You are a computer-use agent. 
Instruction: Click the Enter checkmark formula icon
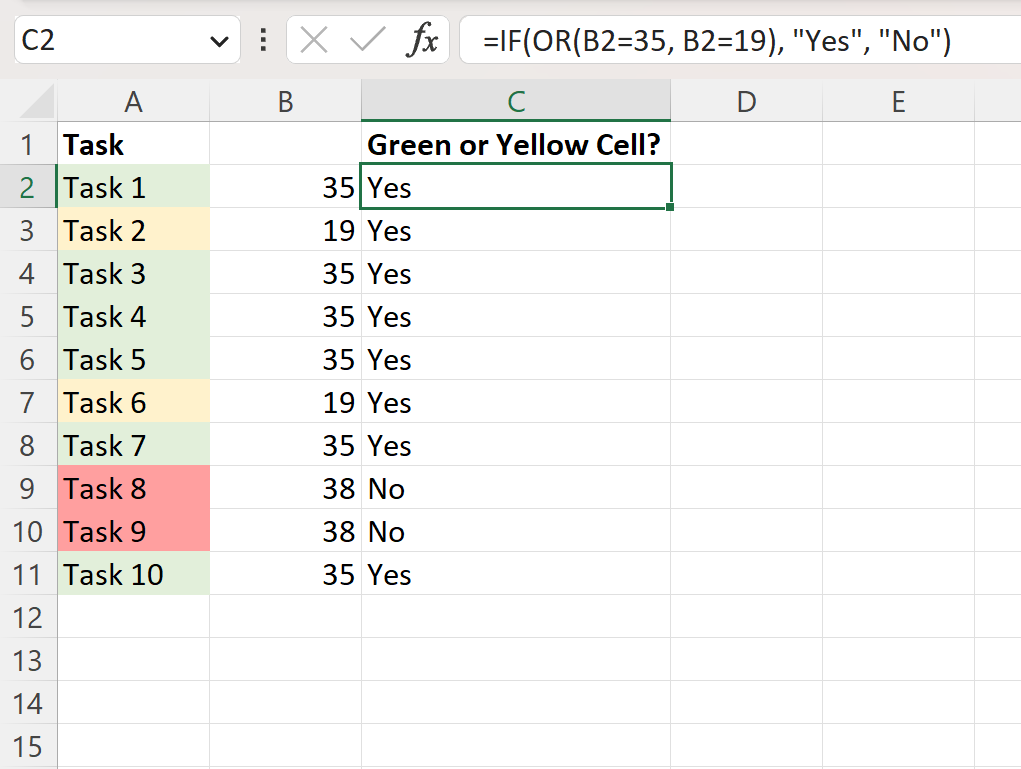point(368,40)
